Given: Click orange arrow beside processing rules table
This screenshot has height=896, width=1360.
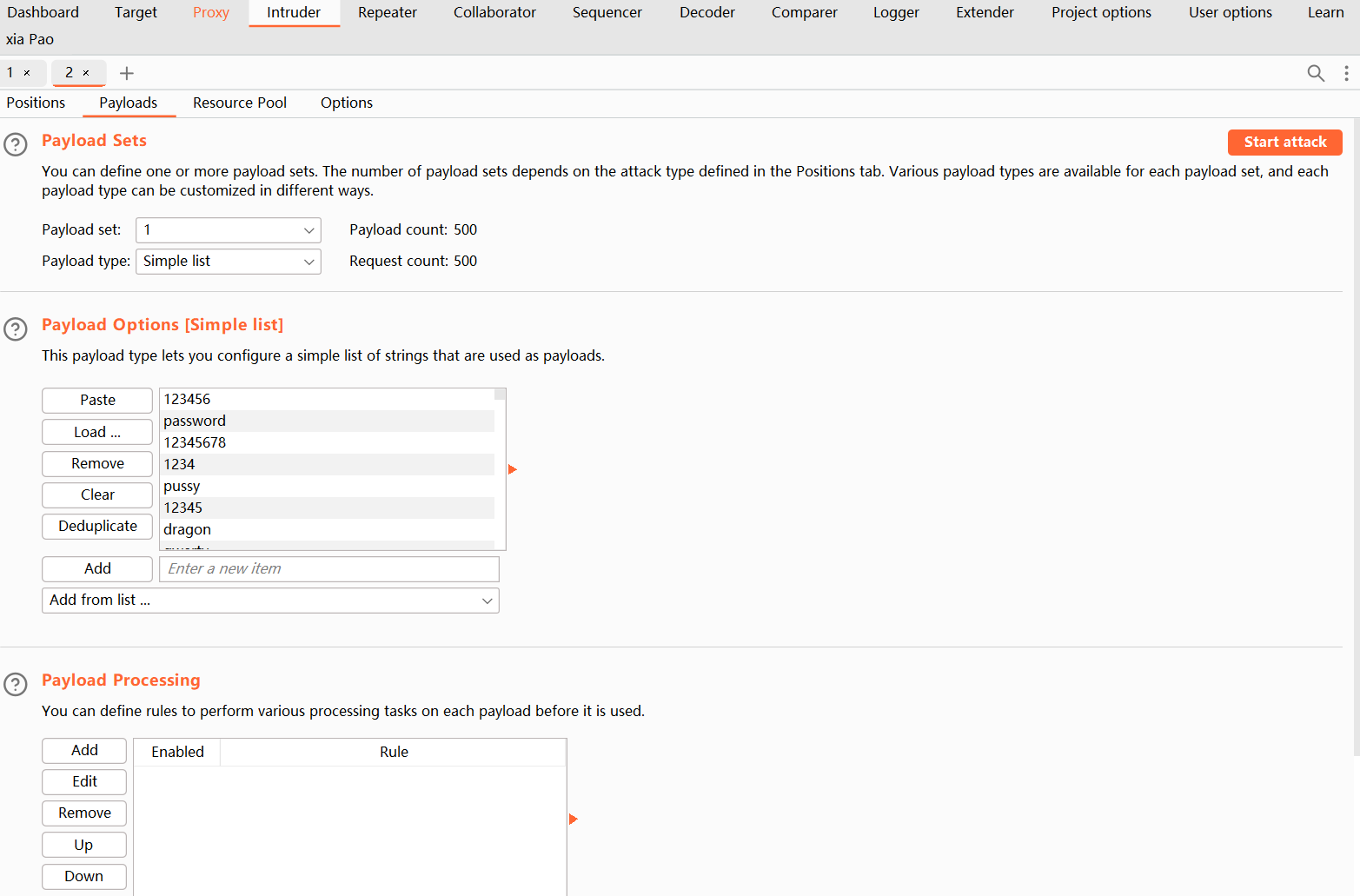Looking at the screenshot, I should (574, 819).
